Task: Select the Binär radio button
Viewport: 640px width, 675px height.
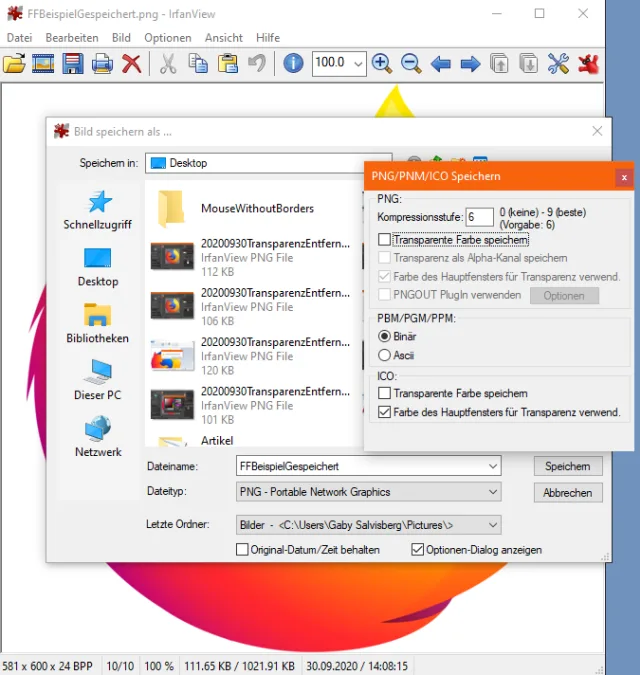Action: pos(384,336)
